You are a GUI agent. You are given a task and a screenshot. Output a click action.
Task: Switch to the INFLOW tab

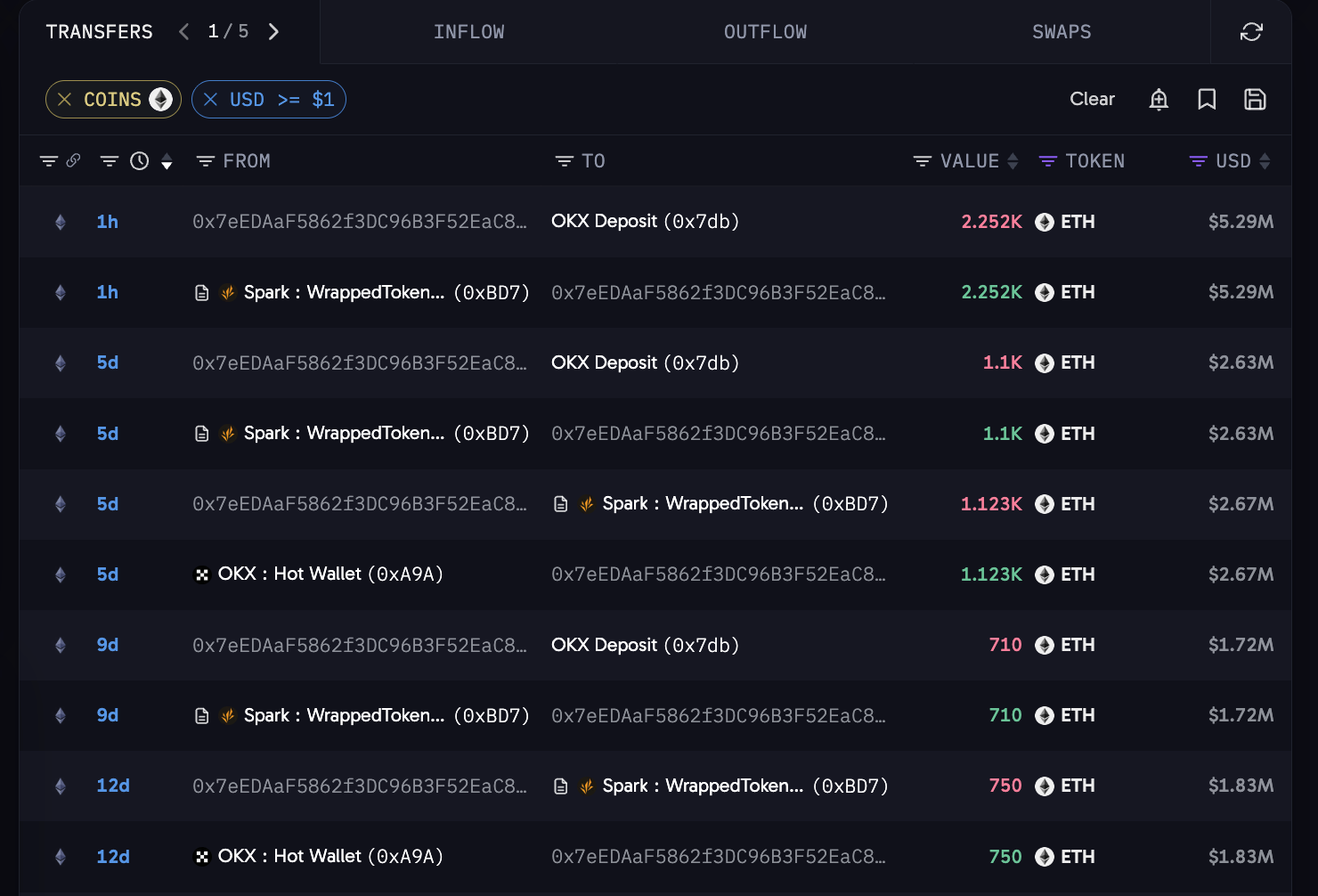click(x=468, y=32)
